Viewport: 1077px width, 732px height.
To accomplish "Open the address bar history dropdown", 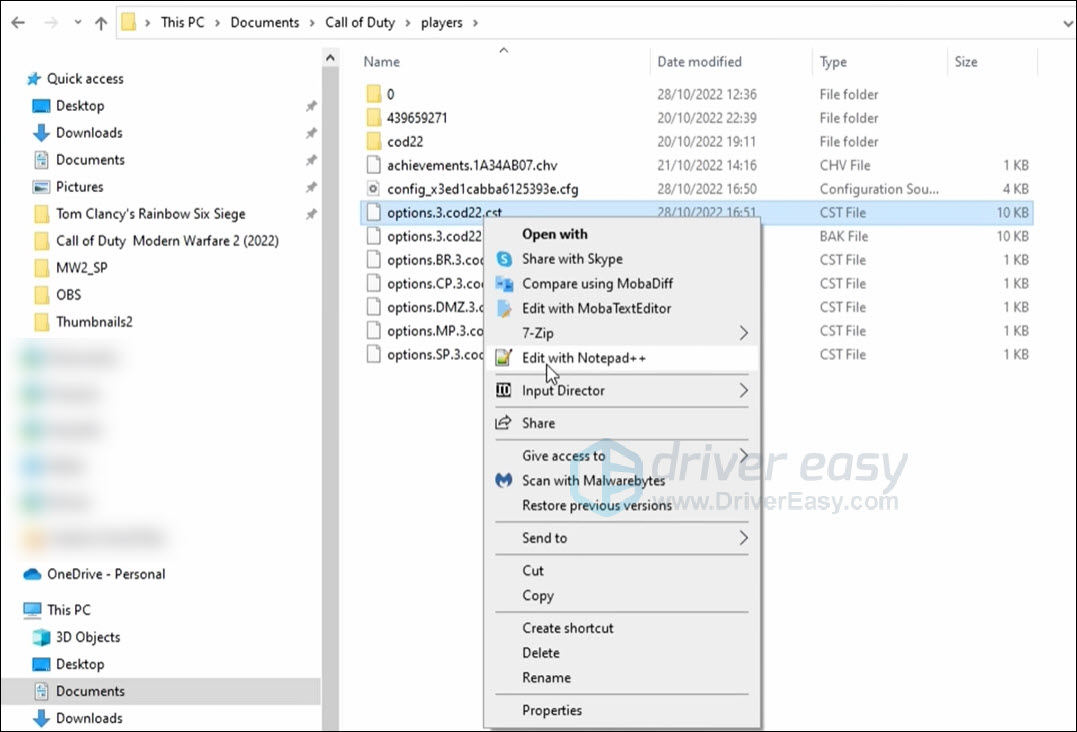I will pos(1063,22).
